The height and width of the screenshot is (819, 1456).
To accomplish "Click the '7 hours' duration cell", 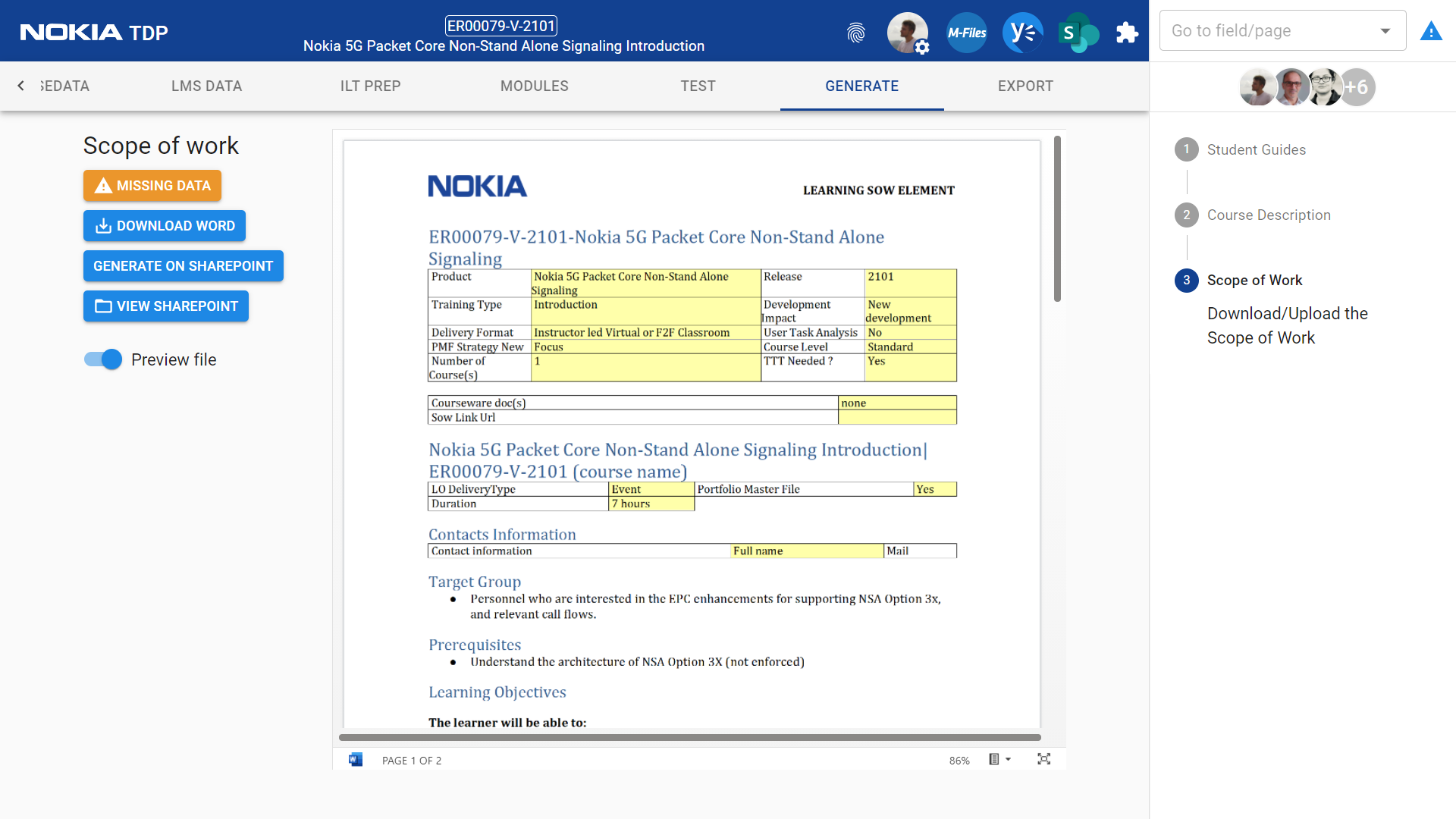I will tap(651, 504).
